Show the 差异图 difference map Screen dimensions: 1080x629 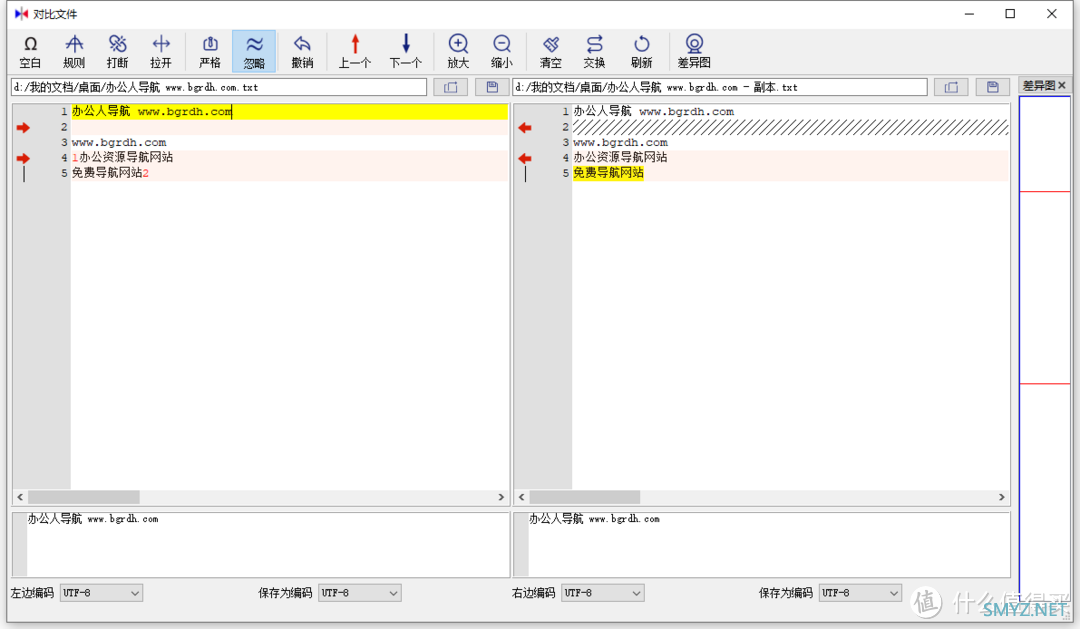pyautogui.click(x=694, y=52)
